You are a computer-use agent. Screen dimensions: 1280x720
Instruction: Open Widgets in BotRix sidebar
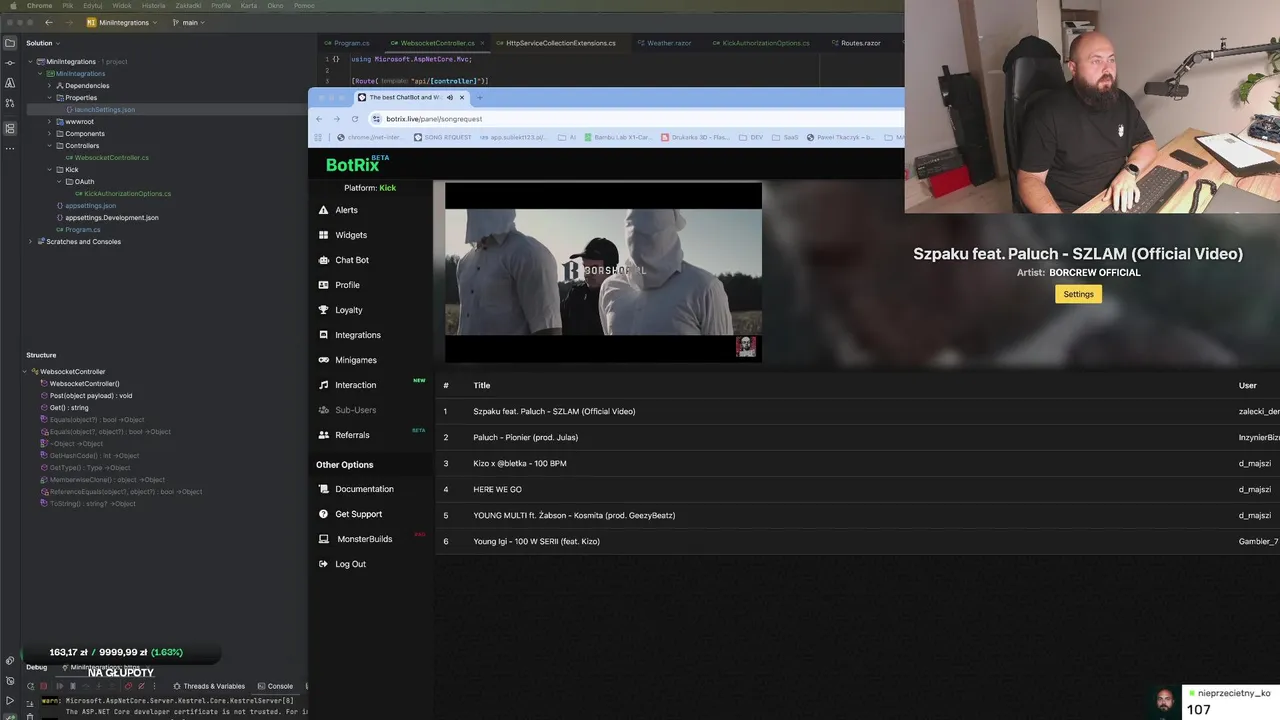pyautogui.click(x=343, y=235)
